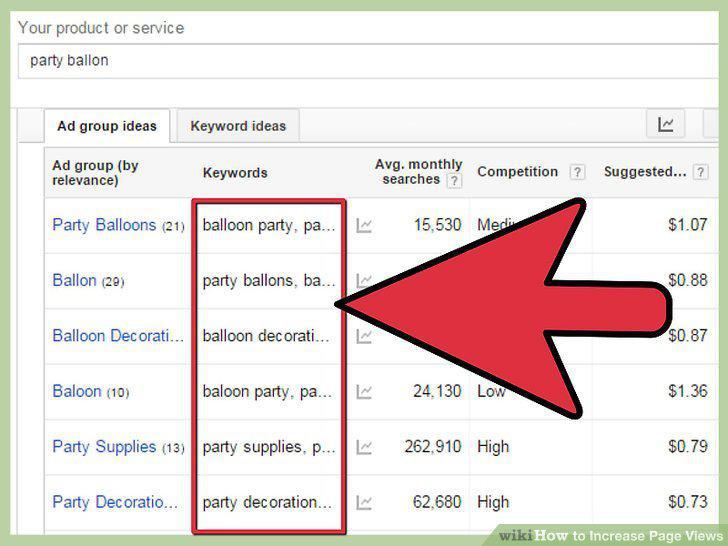Sort by Avg. monthly searches header
This screenshot has width=728, height=546.
tap(418, 172)
